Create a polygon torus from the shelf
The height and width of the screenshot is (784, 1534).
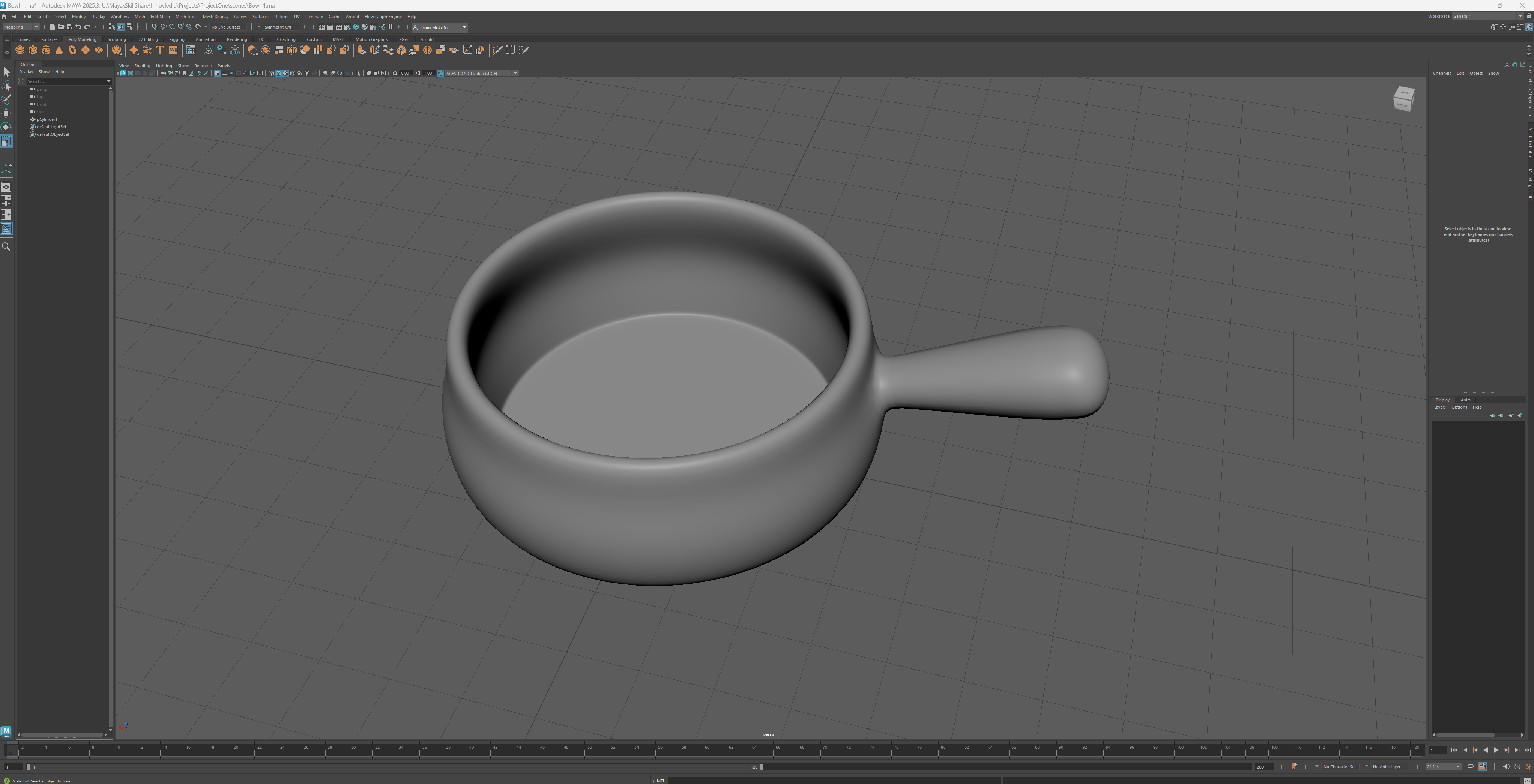72,50
